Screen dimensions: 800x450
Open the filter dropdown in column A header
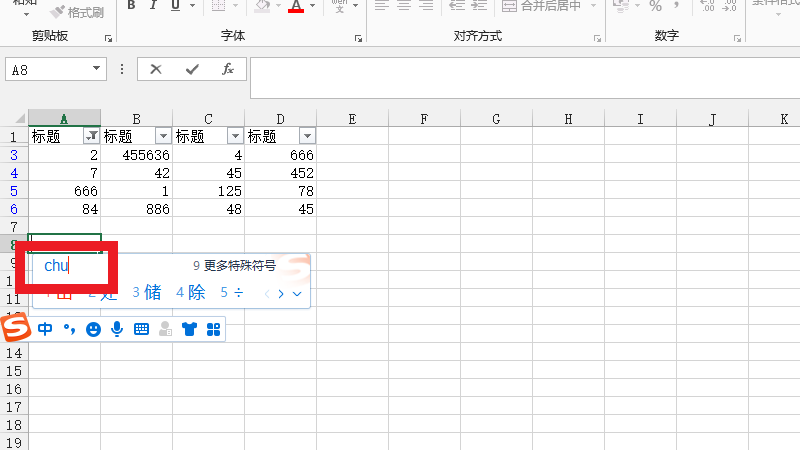tap(92, 136)
